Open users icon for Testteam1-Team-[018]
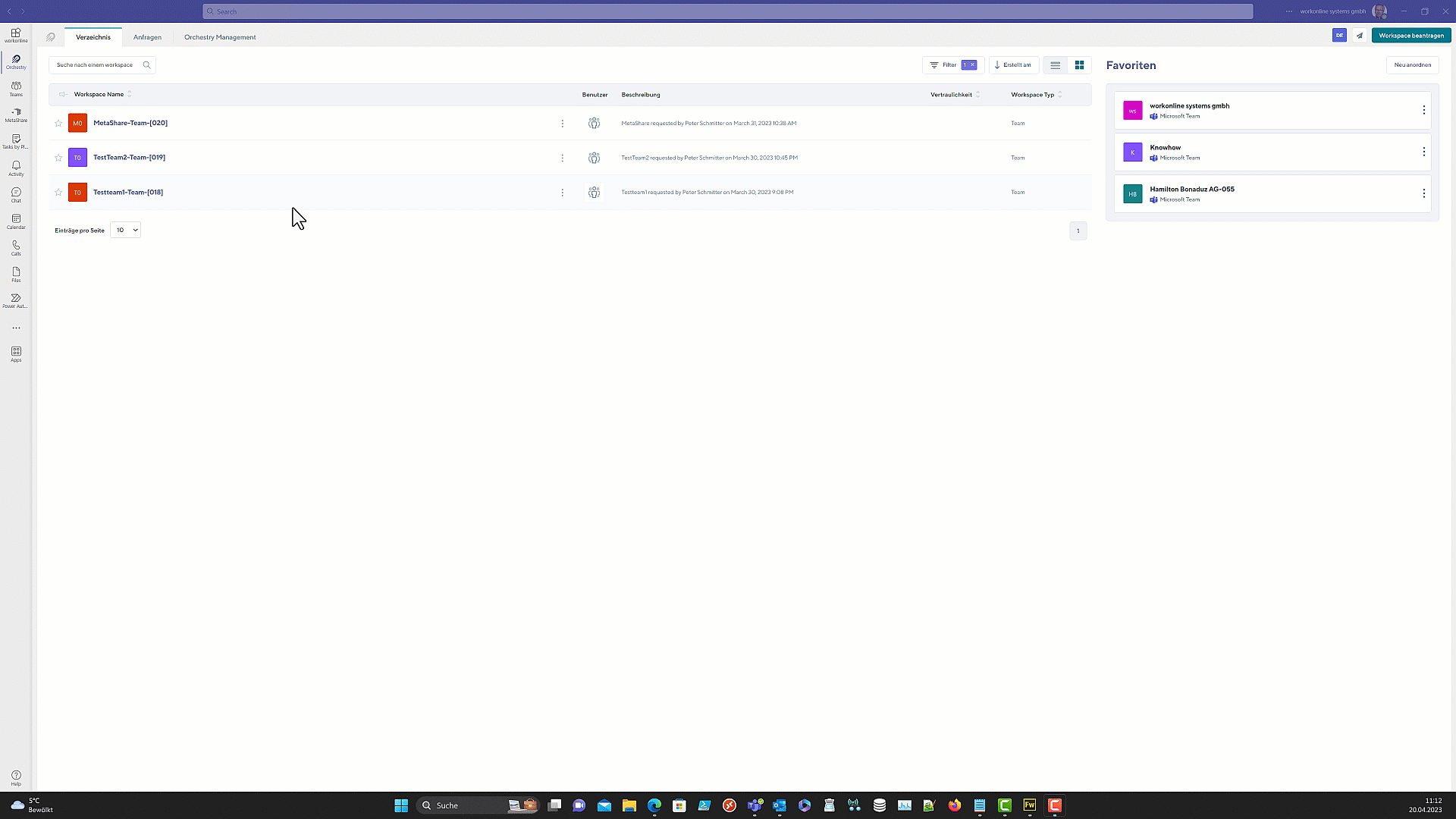Screen dimensions: 1456x819 point(594,193)
